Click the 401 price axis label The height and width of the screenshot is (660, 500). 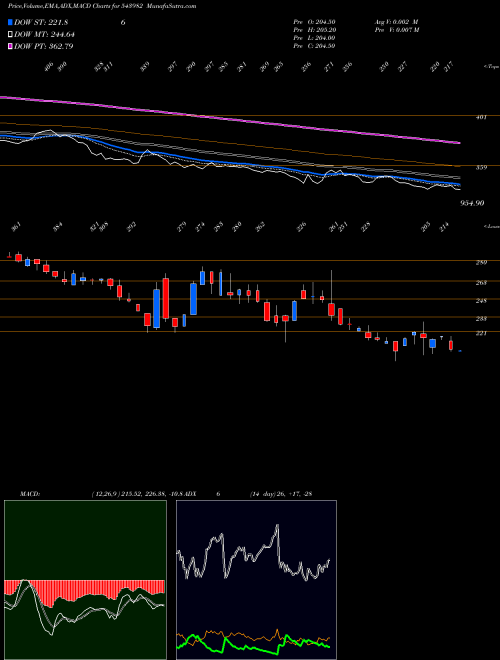481,117
